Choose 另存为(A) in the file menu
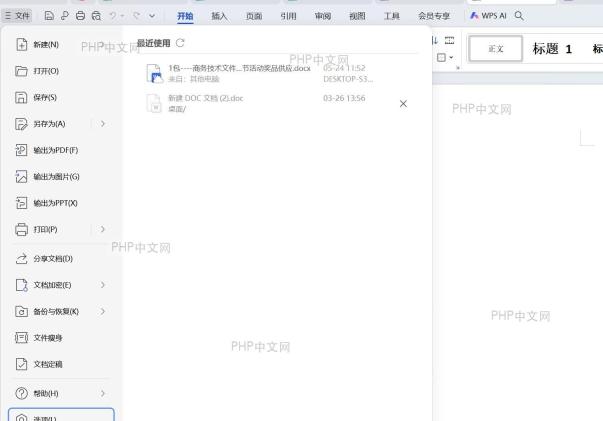The width and height of the screenshot is (603, 421). pyautogui.click(x=50, y=124)
